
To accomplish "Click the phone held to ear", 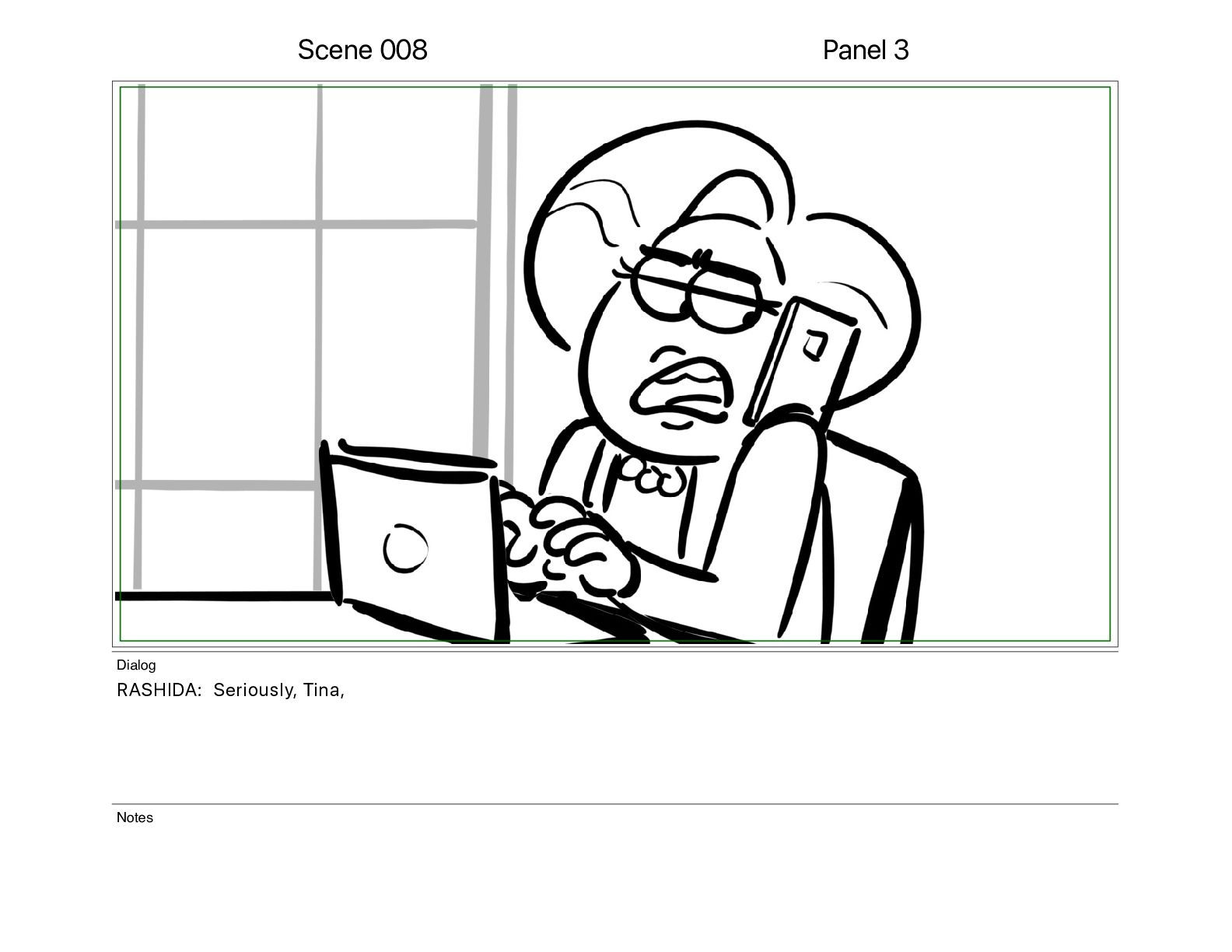I will [801, 362].
